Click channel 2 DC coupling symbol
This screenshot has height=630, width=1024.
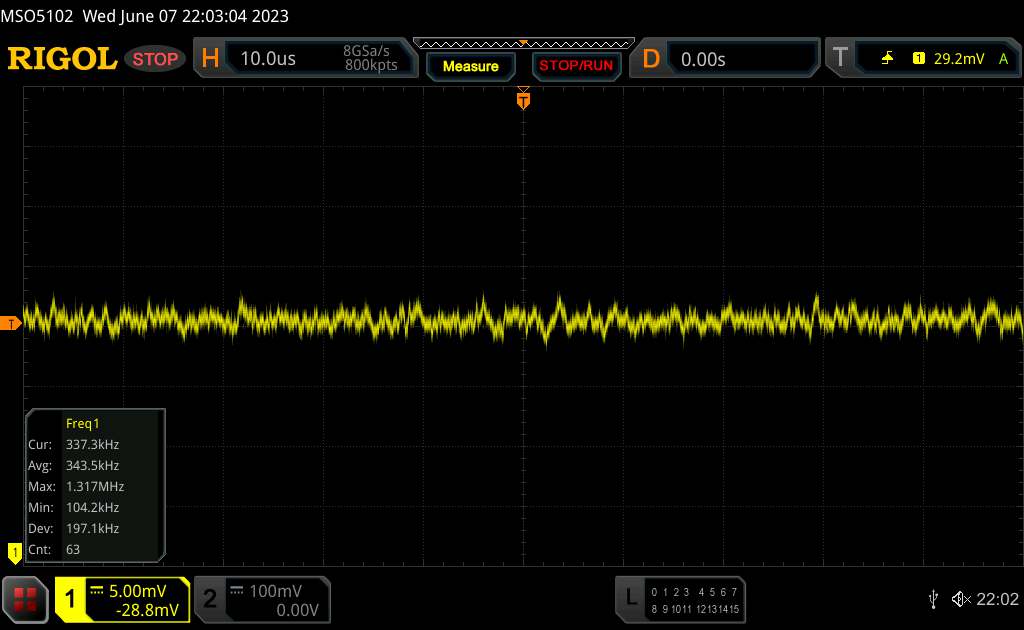pos(237,590)
